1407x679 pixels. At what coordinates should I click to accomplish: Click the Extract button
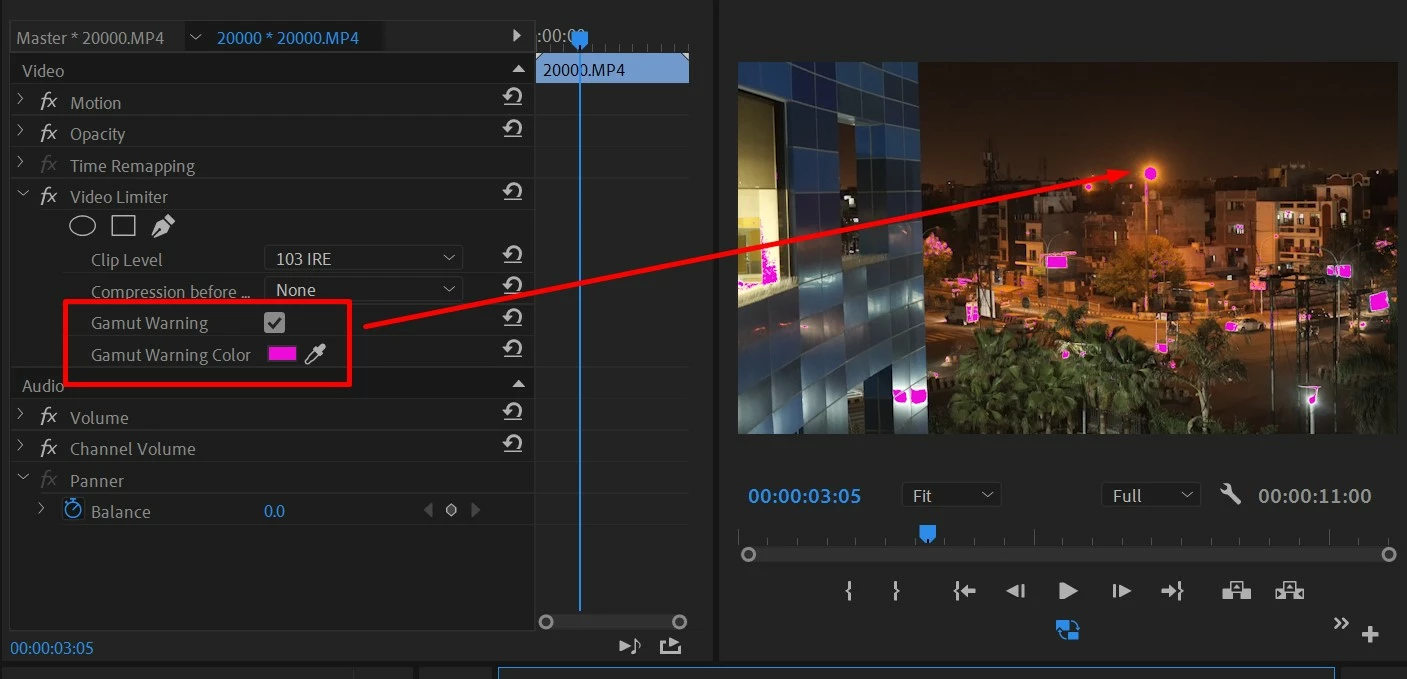tap(1290, 591)
